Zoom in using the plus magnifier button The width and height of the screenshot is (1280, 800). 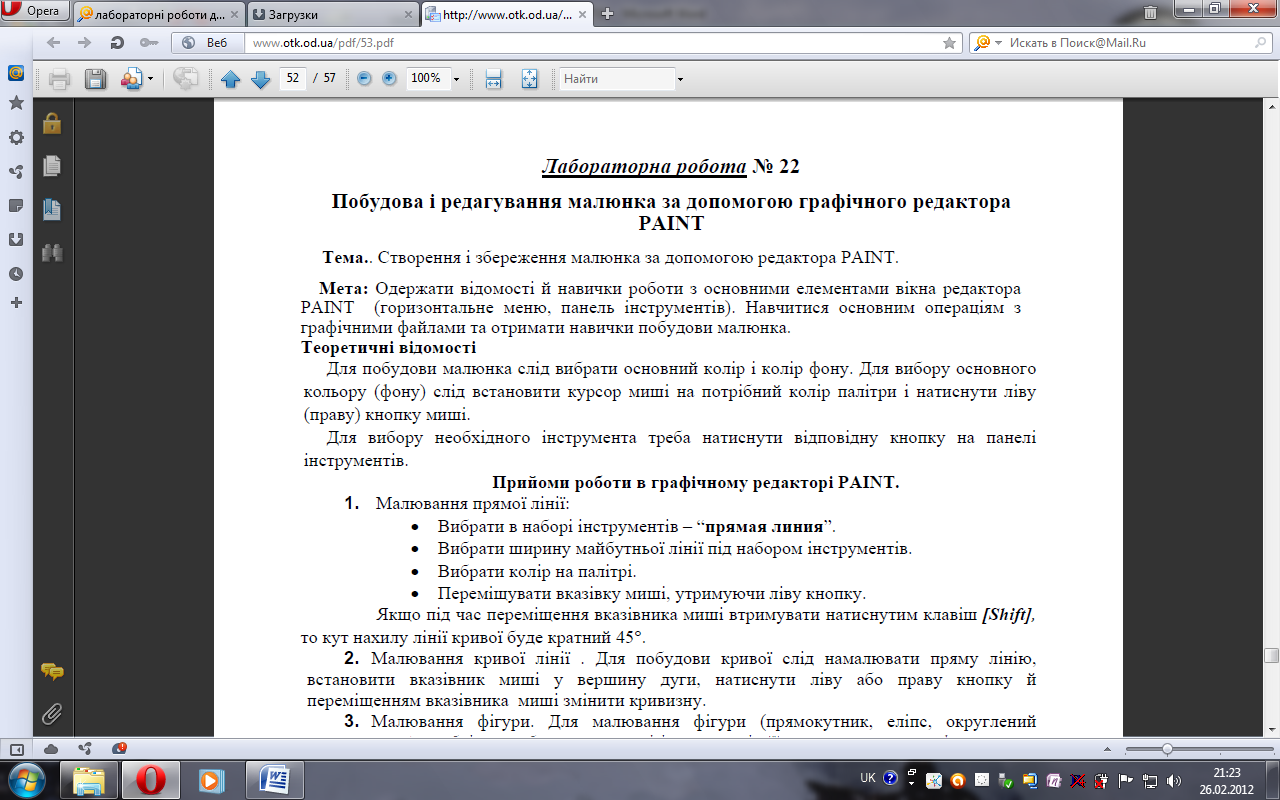coord(389,78)
